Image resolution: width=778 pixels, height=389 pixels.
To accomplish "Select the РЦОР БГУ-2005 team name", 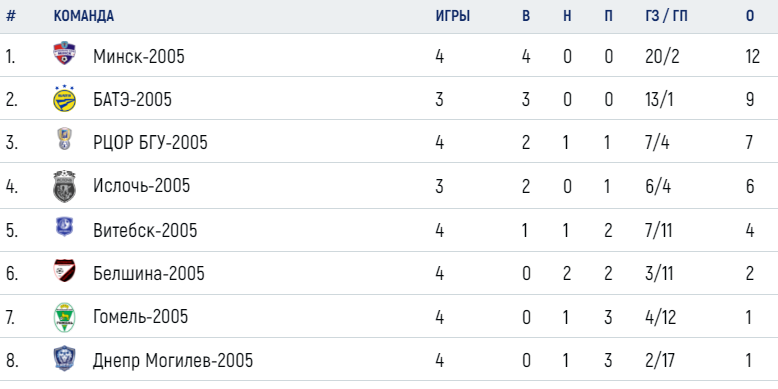I will pos(150,143).
